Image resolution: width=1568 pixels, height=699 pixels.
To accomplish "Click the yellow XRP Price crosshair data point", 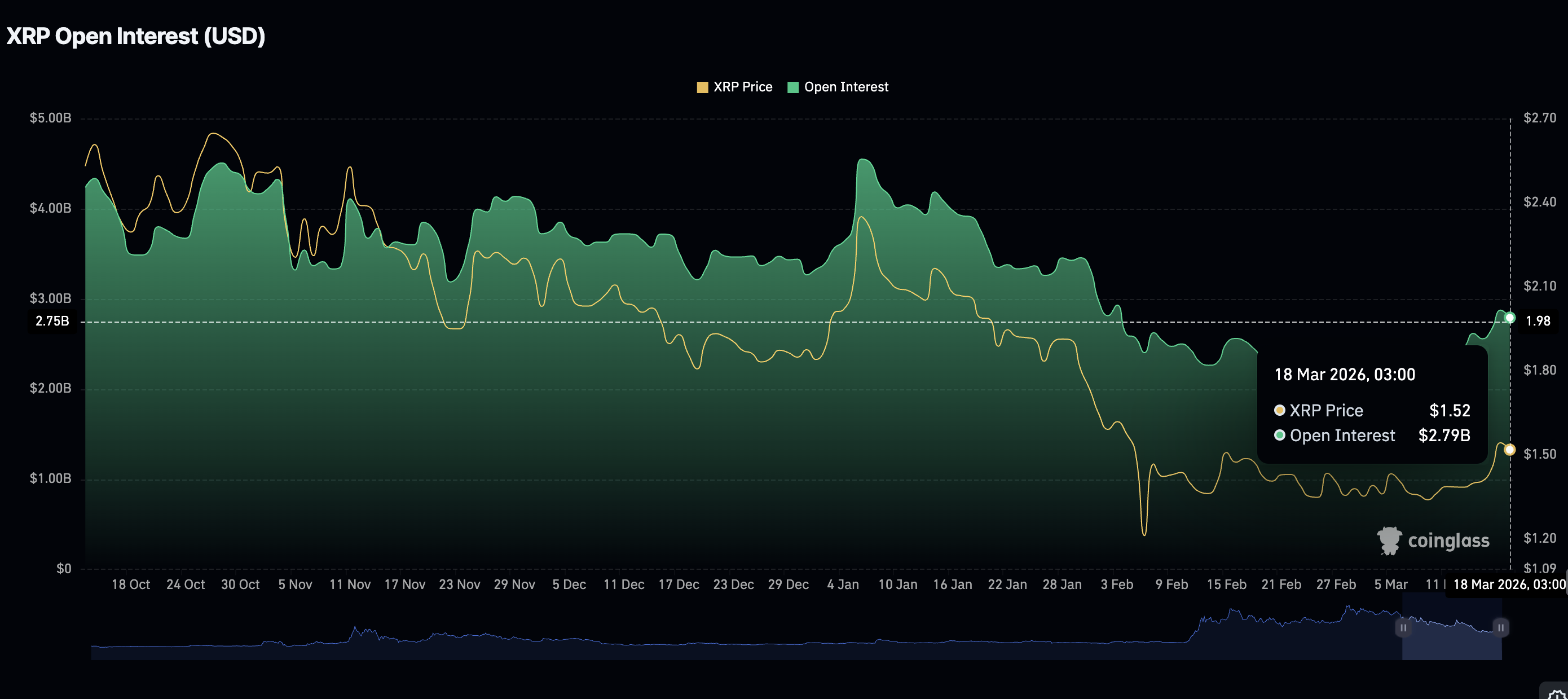I will click(1509, 450).
